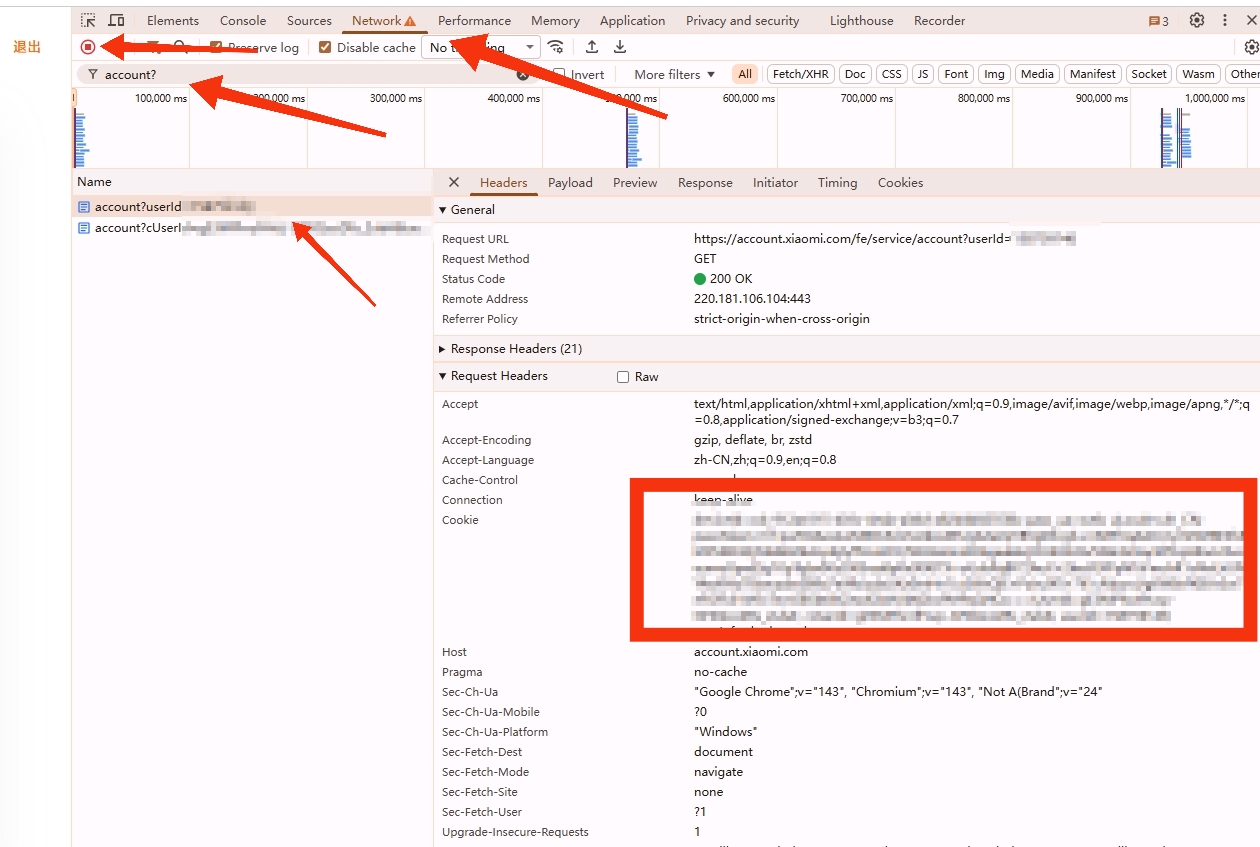Toggle the Disable cache checkbox
Screen dimensions: 1260x847
[325, 47]
